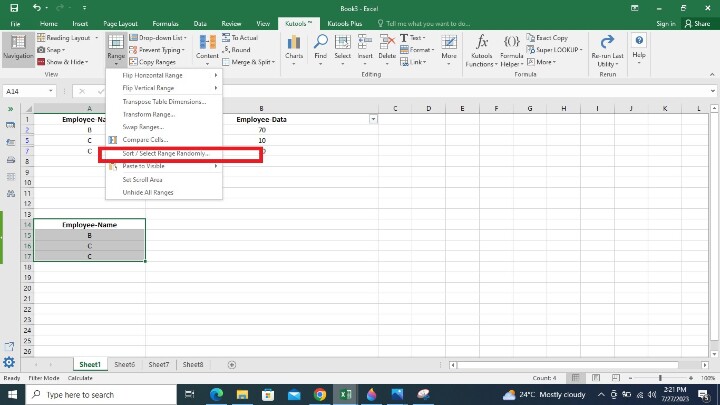Click the Round tool
This screenshot has height=405, width=720.
(236, 50)
